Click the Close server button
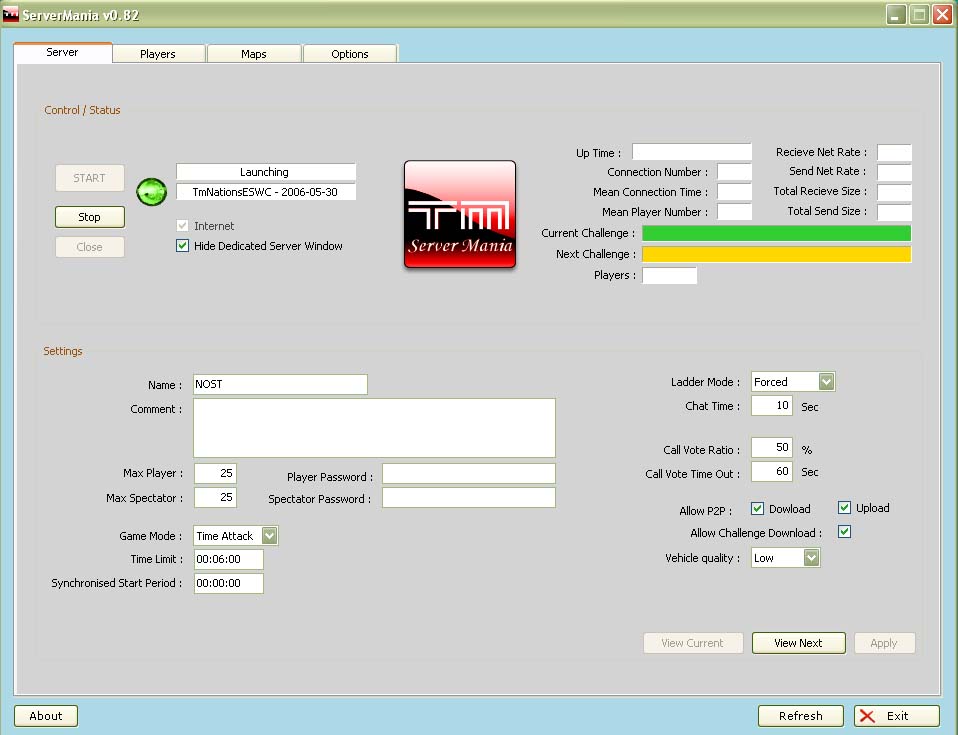Screen dimensions: 958x735 tap(90, 247)
